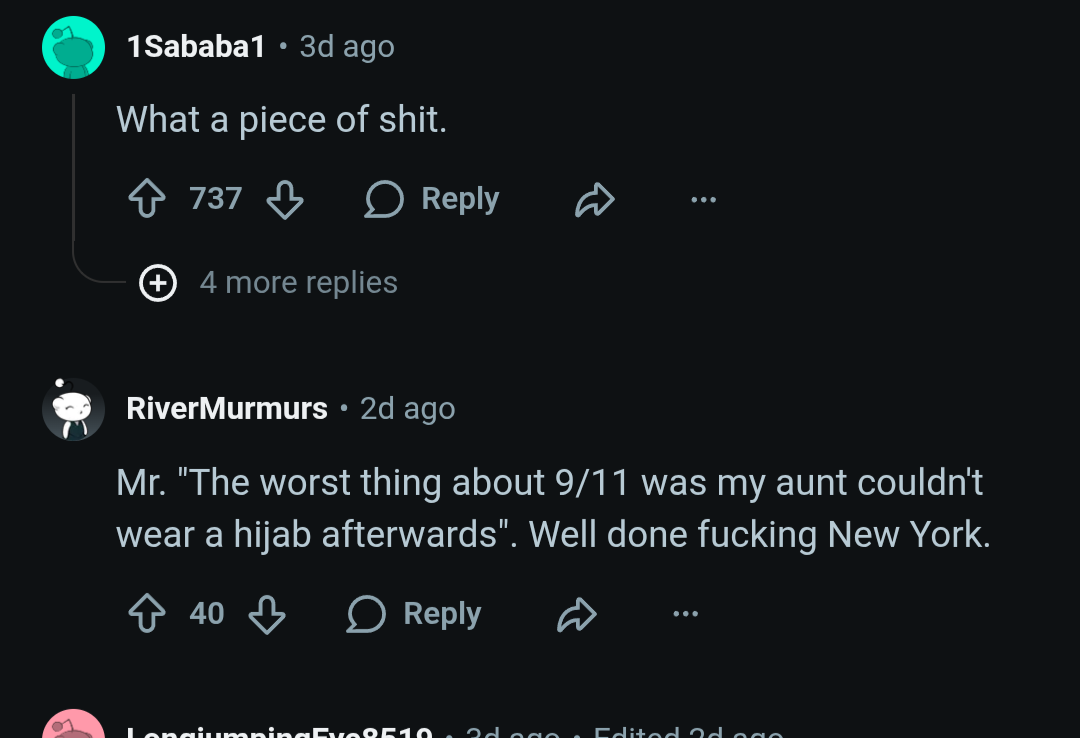Image resolution: width=1080 pixels, height=738 pixels.
Task: Open more options for RiverMurmurs comment
Action: point(685,614)
